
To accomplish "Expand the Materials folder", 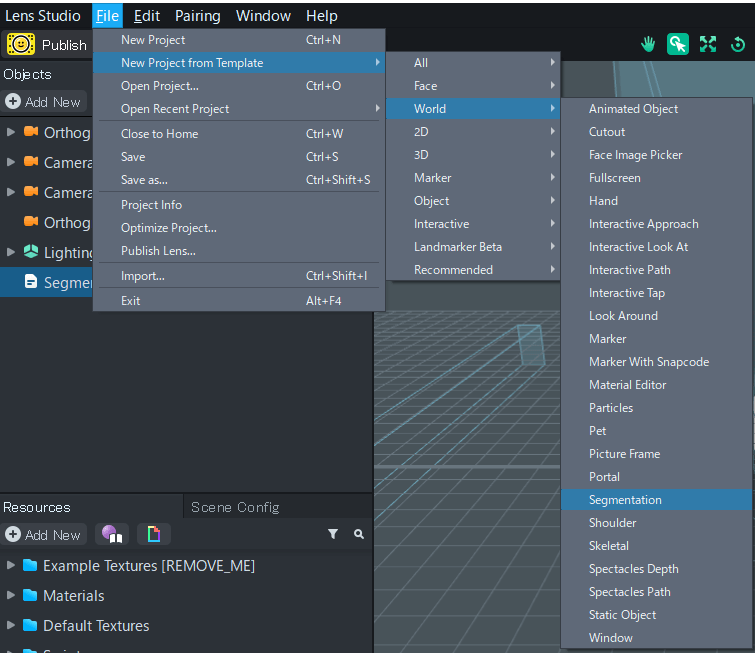I will (x=11, y=596).
